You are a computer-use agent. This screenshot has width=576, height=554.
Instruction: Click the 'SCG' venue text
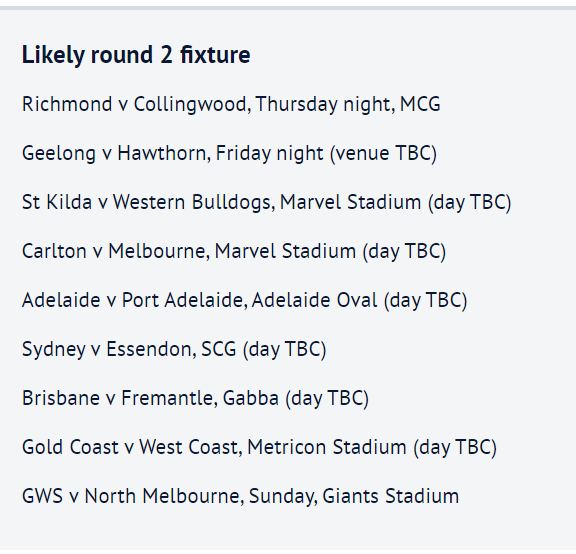tap(219, 349)
